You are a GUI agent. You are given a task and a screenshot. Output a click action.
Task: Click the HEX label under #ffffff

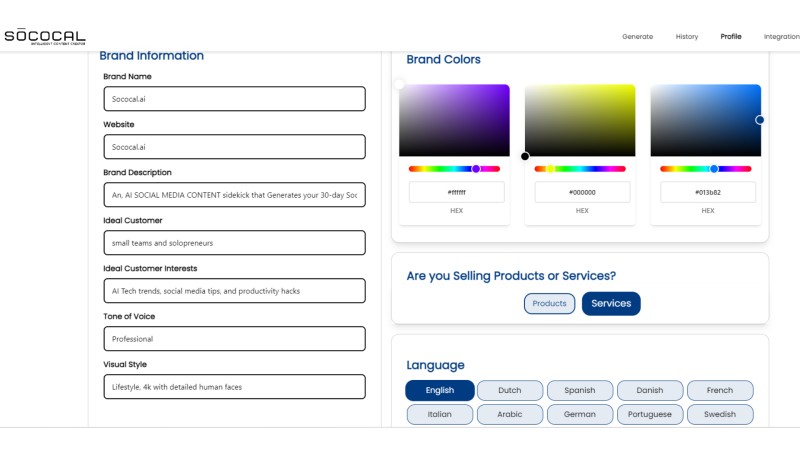tap(457, 210)
